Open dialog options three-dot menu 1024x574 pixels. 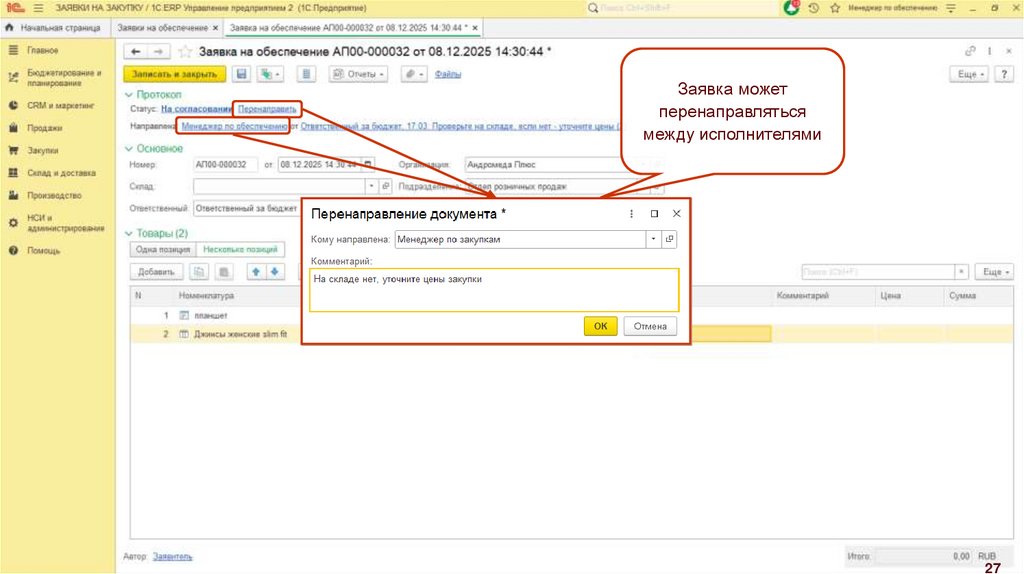(632, 214)
